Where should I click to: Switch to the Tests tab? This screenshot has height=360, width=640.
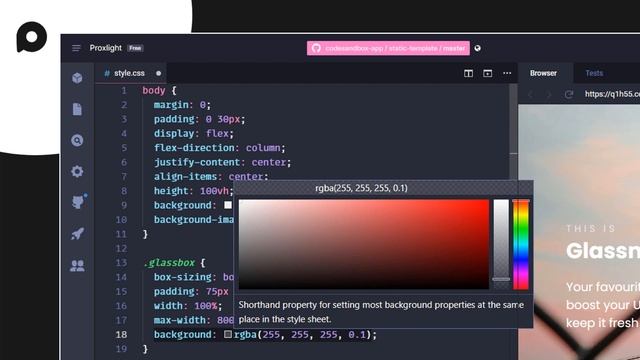(594, 73)
